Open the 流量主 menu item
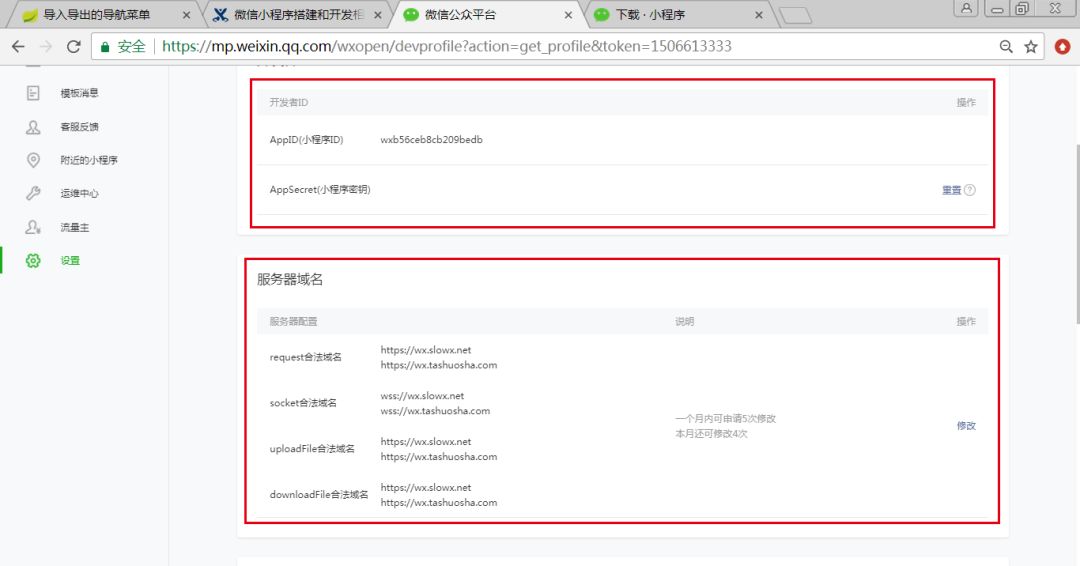The image size is (1080, 566). point(74,227)
